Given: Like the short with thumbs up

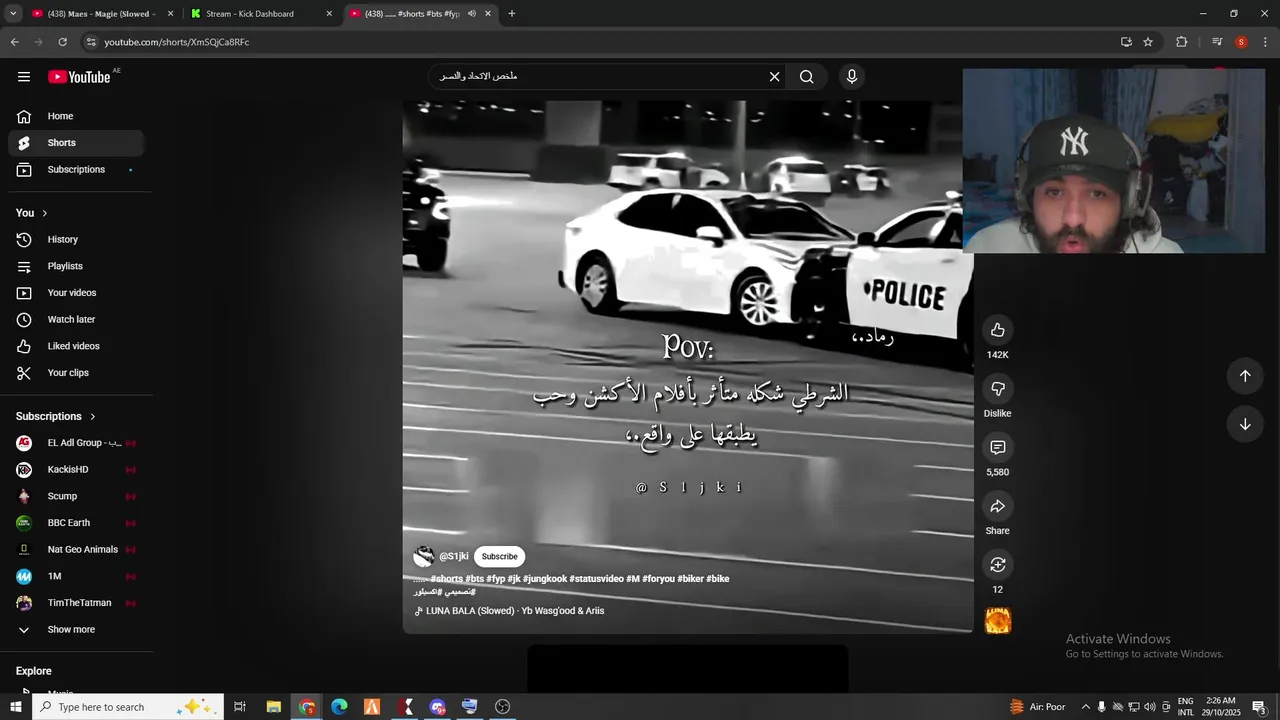Looking at the screenshot, I should click(x=997, y=330).
